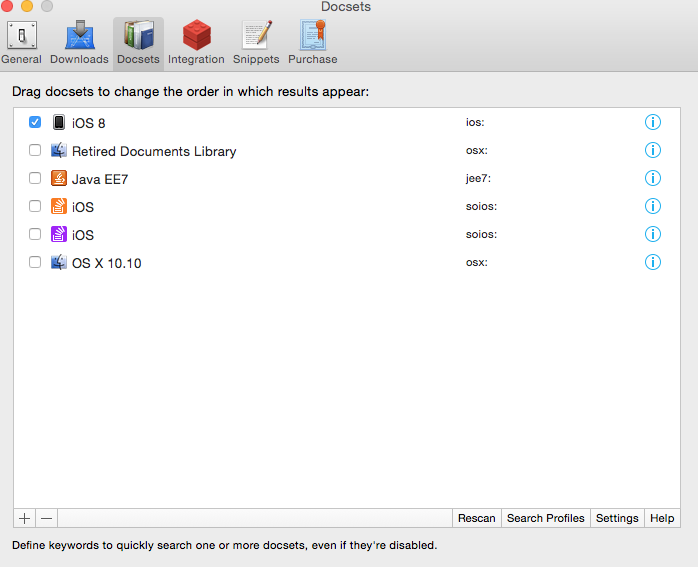Click the Help button
The width and height of the screenshot is (698, 567).
pyautogui.click(x=662, y=518)
